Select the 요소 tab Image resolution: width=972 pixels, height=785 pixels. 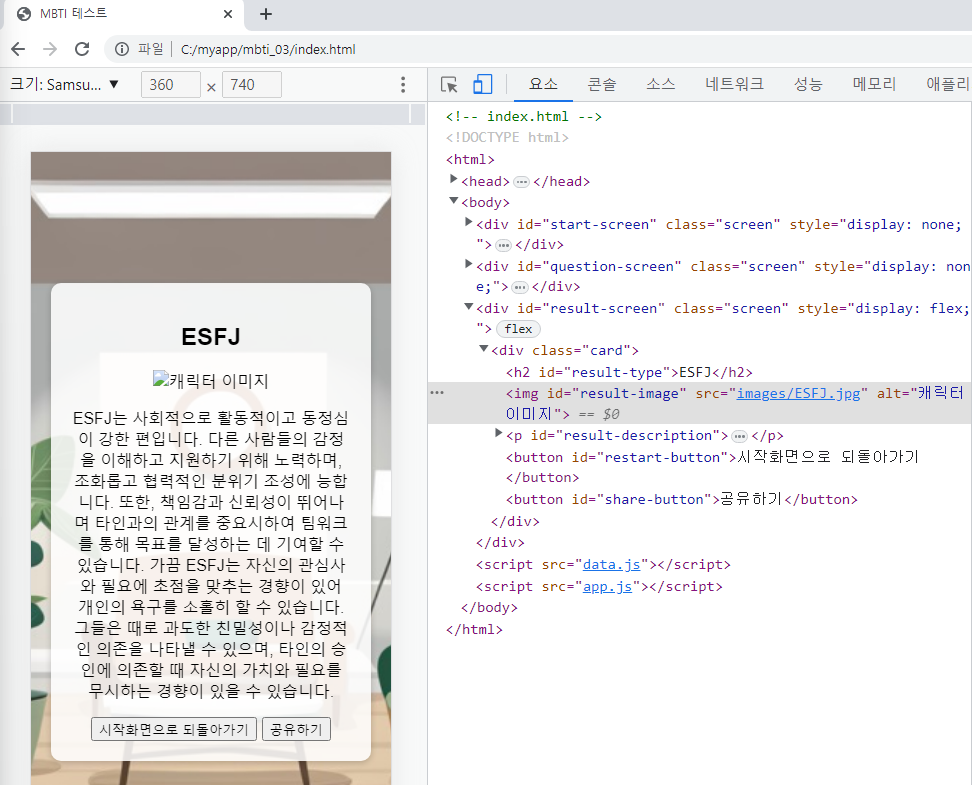coord(543,84)
